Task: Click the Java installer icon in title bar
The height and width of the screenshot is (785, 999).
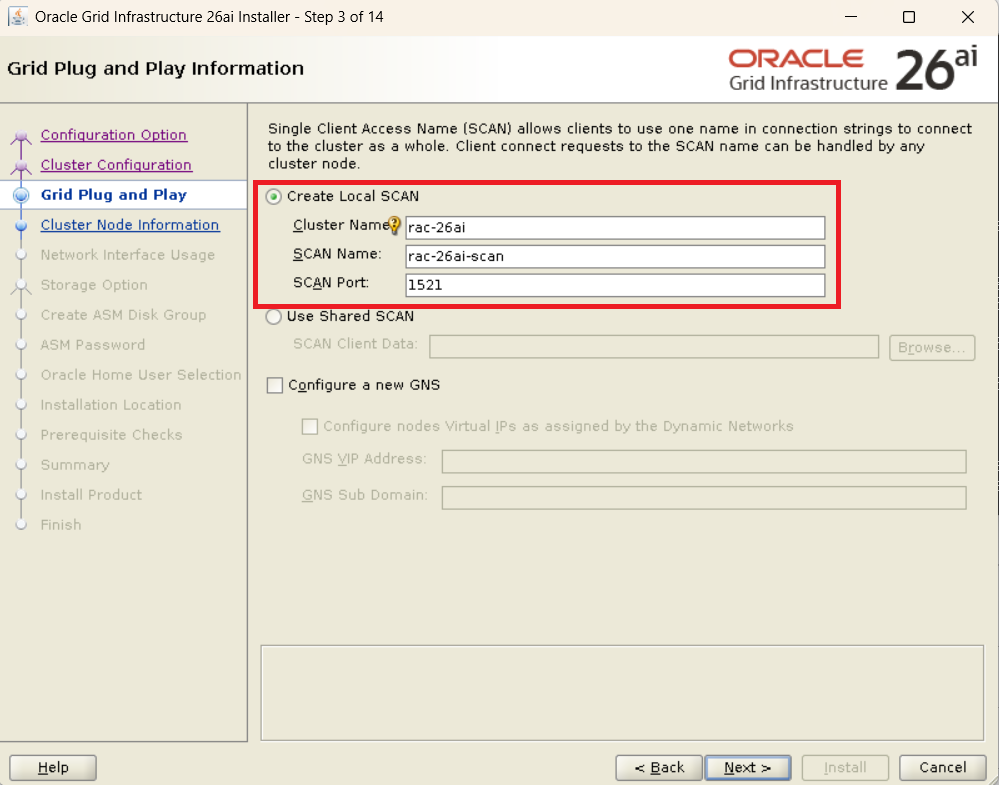Action: click(x=18, y=17)
